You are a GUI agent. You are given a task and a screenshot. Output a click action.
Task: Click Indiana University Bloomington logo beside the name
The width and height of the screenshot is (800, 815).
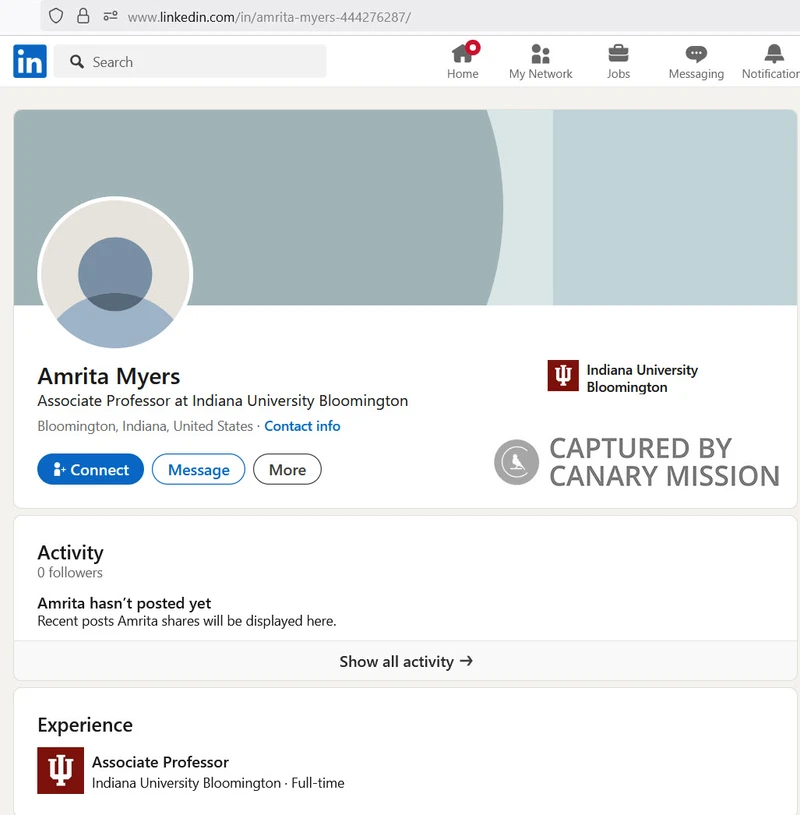563,375
